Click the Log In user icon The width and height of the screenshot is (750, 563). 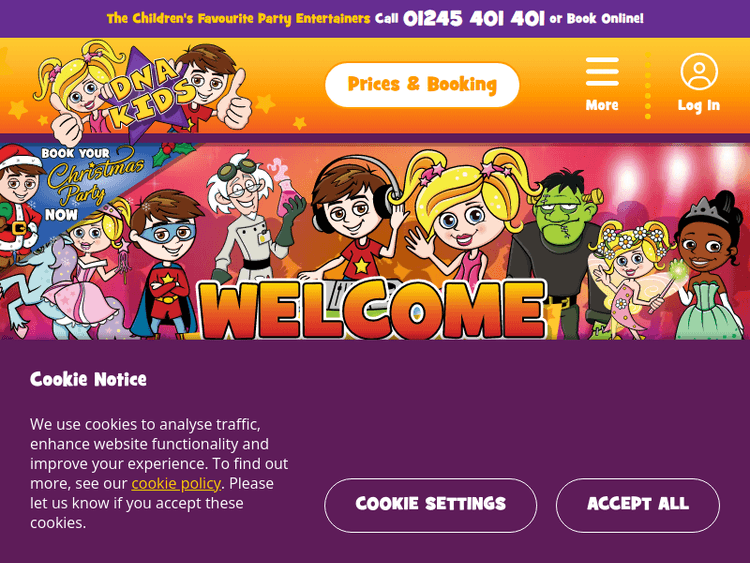pyautogui.click(x=699, y=72)
